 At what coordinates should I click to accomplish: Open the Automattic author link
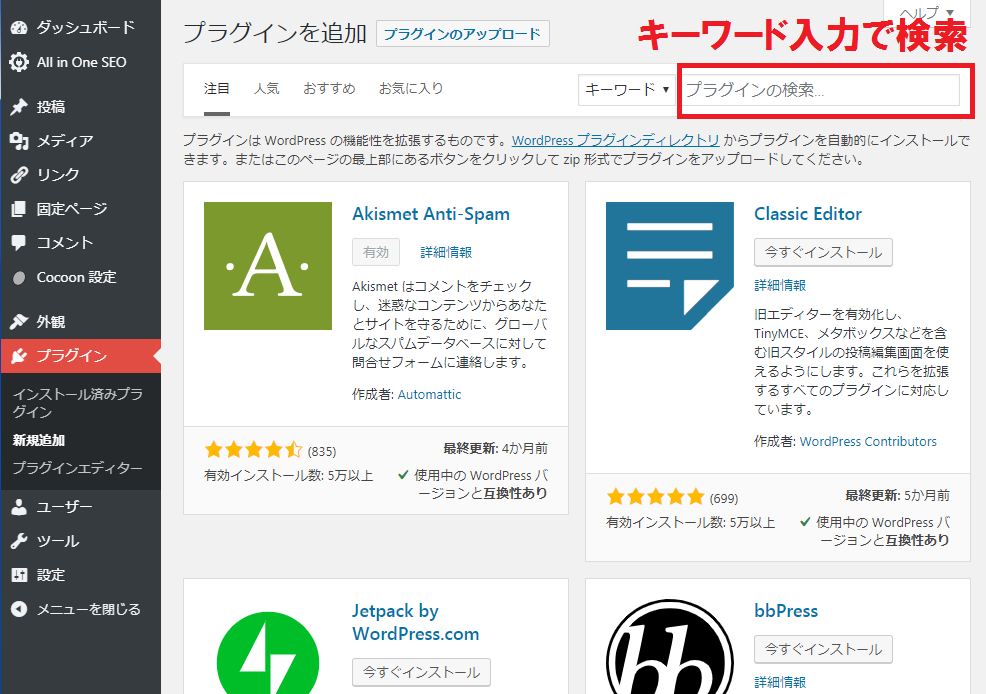pos(429,394)
